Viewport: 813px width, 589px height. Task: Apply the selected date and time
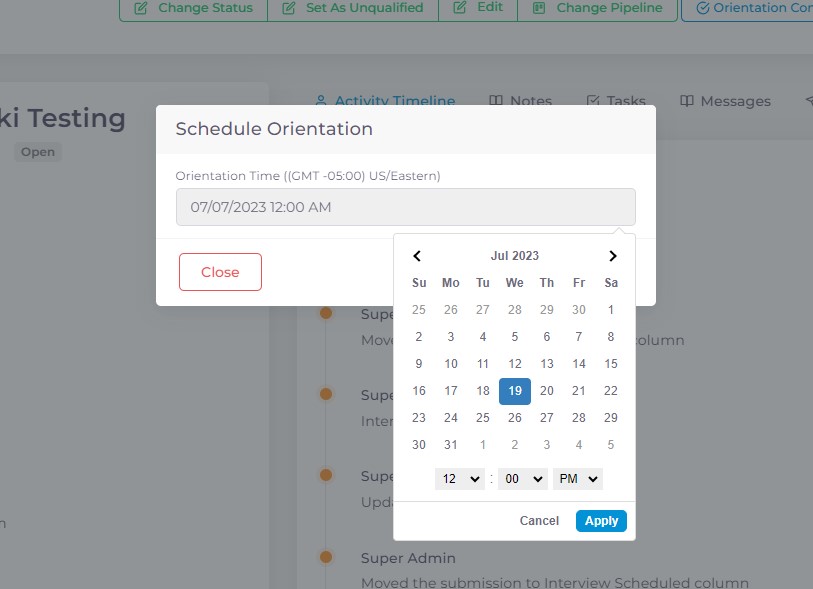point(601,521)
